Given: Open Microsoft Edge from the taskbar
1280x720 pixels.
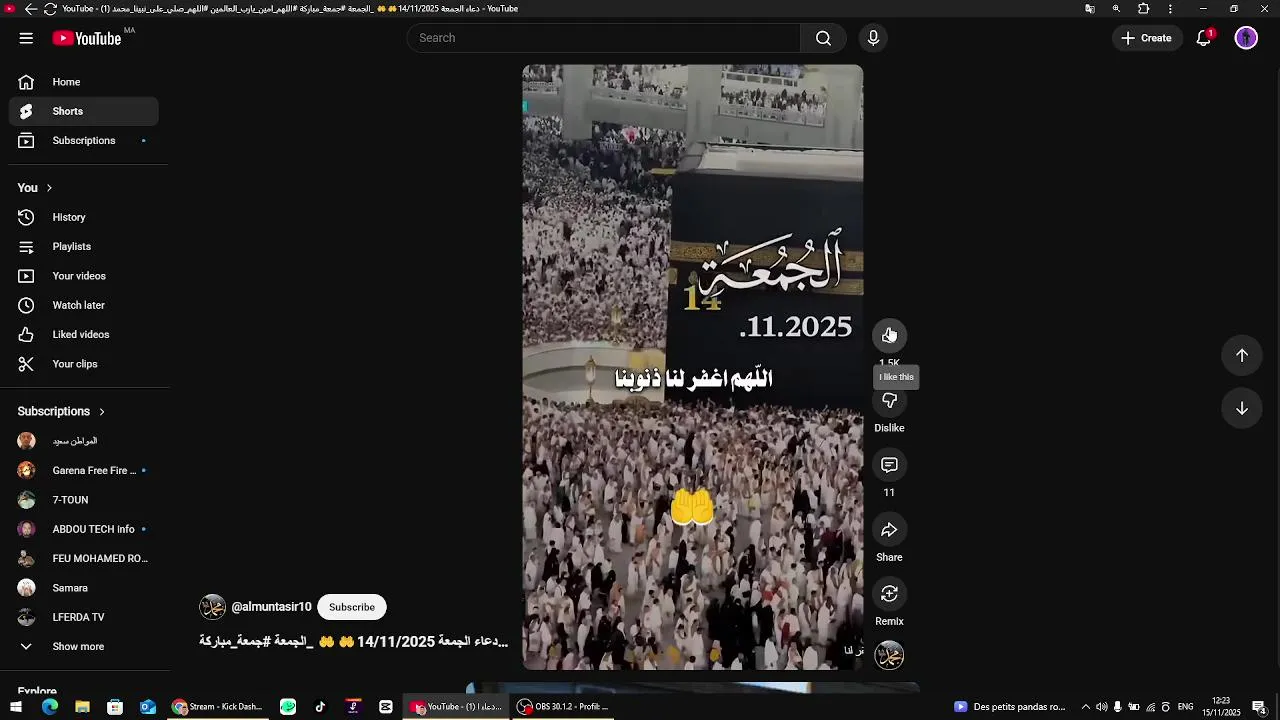Looking at the screenshot, I should point(50,707).
